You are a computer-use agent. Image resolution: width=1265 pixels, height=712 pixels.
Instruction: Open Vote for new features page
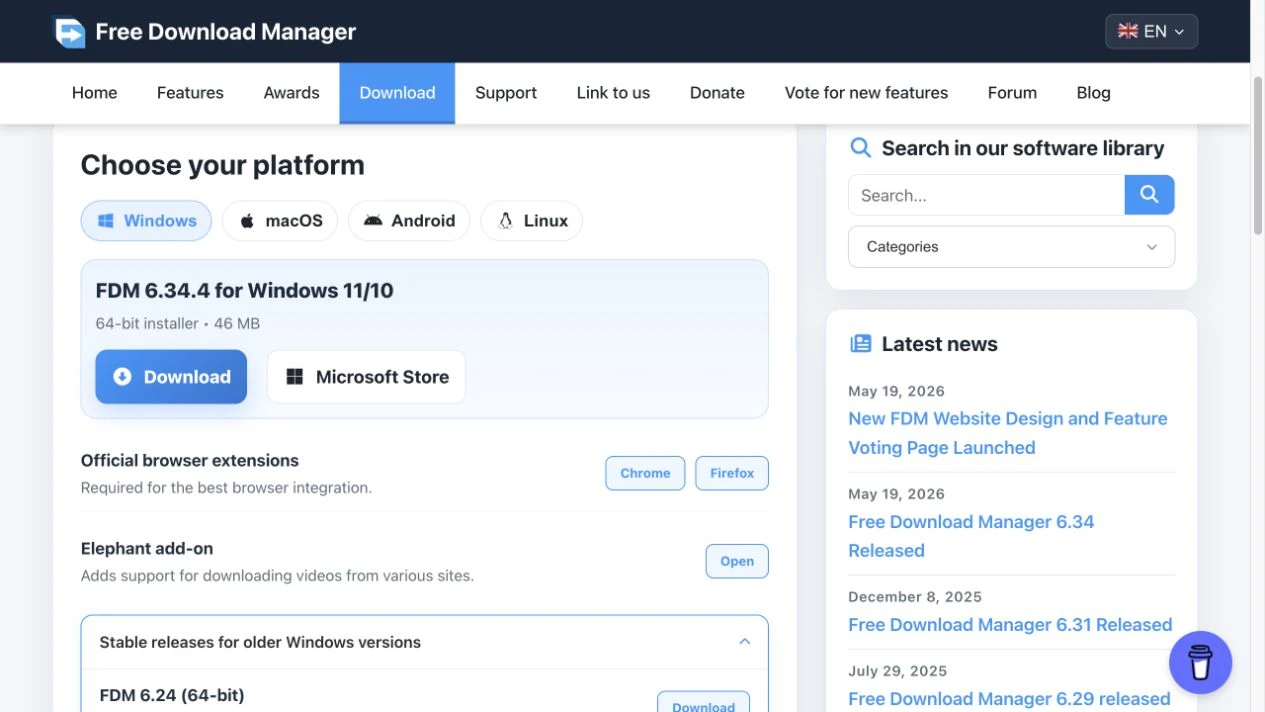866,93
